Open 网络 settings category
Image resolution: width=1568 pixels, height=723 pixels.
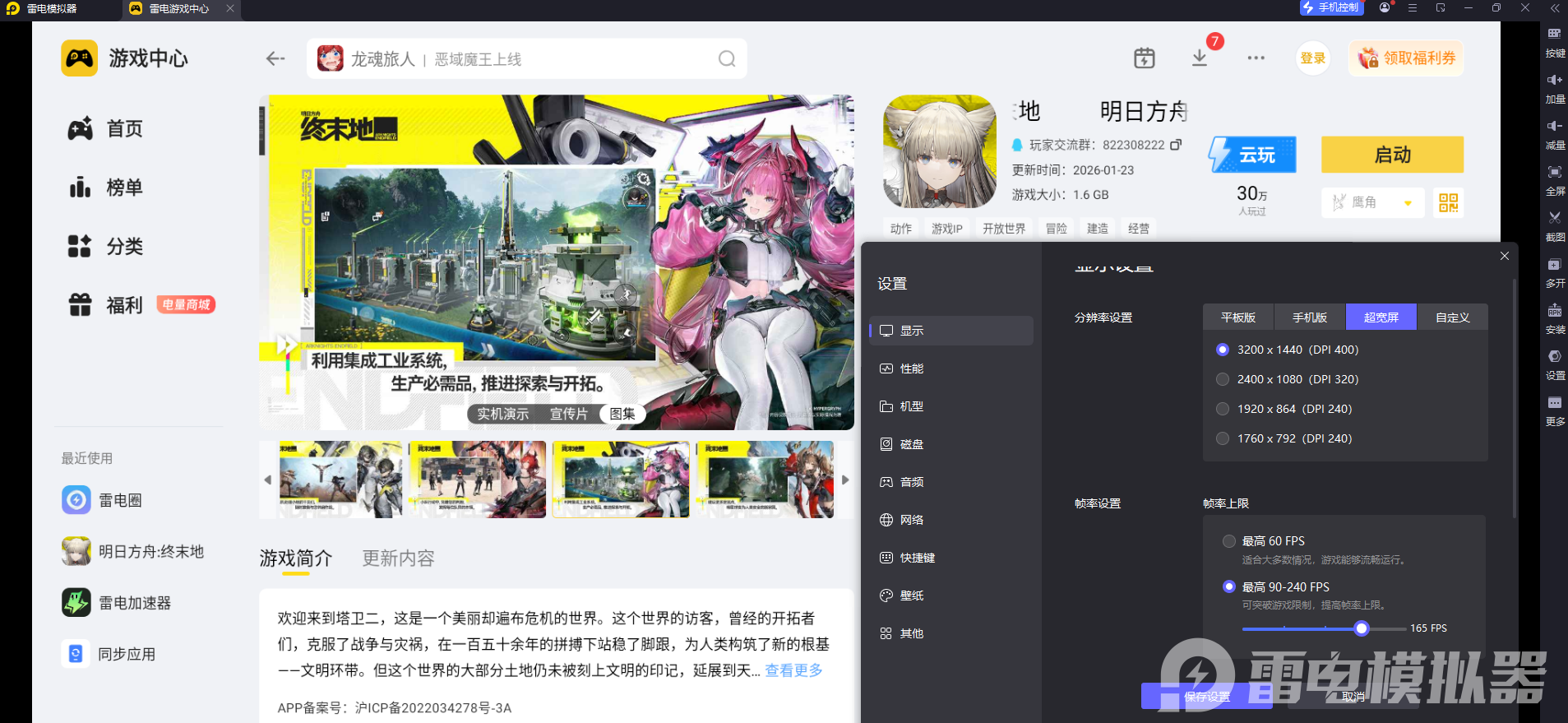pos(951,520)
